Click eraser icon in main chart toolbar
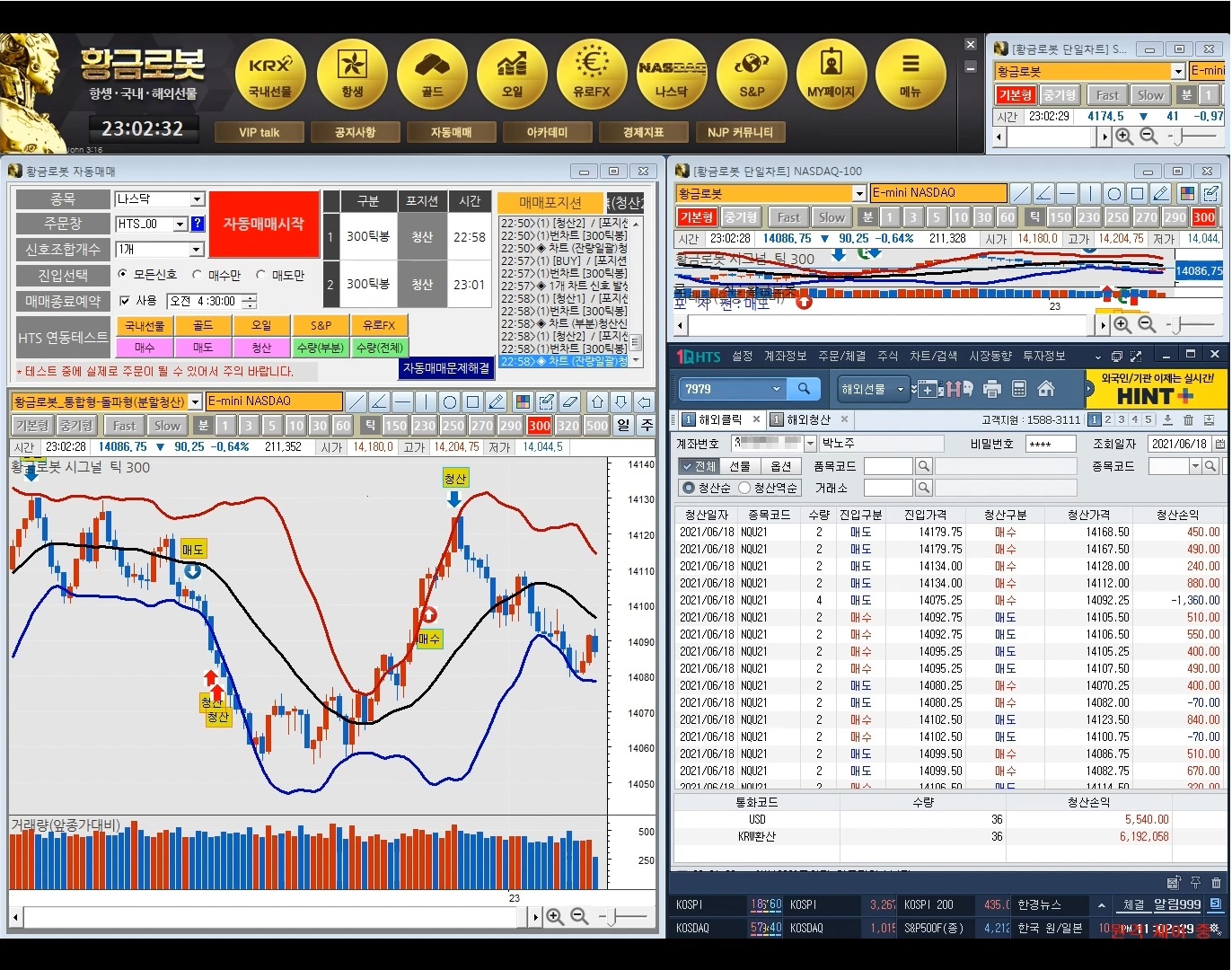This screenshot has width=1232, height=970. coord(569,401)
